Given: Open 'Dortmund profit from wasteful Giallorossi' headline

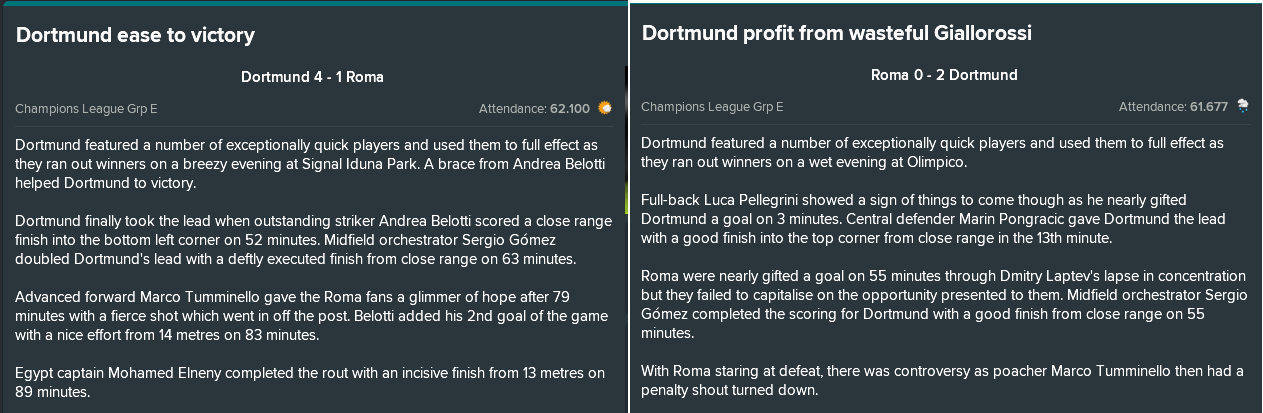Looking at the screenshot, I should (x=836, y=33).
